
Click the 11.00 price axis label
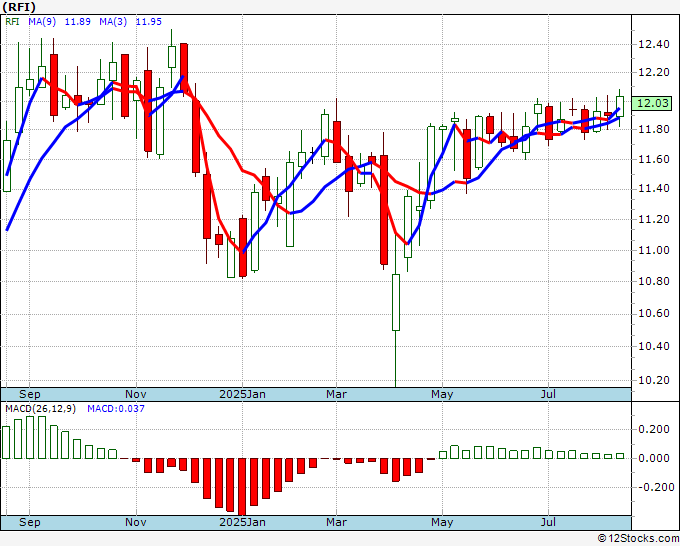tap(653, 251)
